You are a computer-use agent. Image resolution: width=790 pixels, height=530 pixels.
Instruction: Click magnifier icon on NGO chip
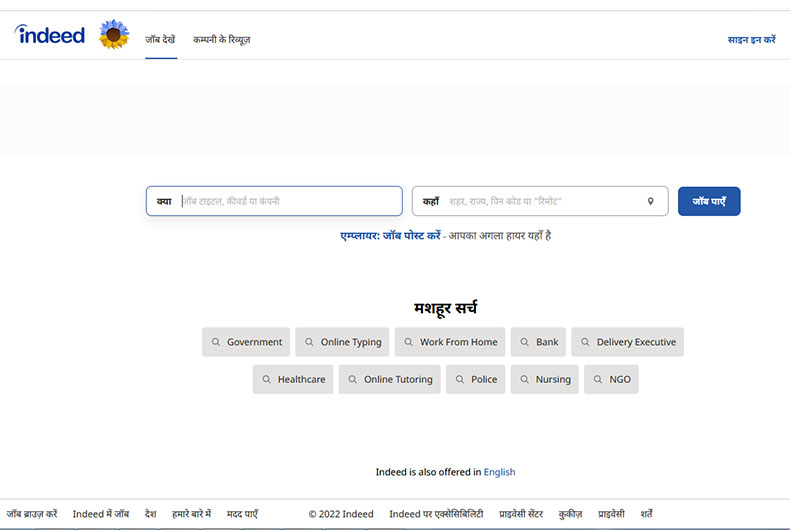click(x=598, y=379)
